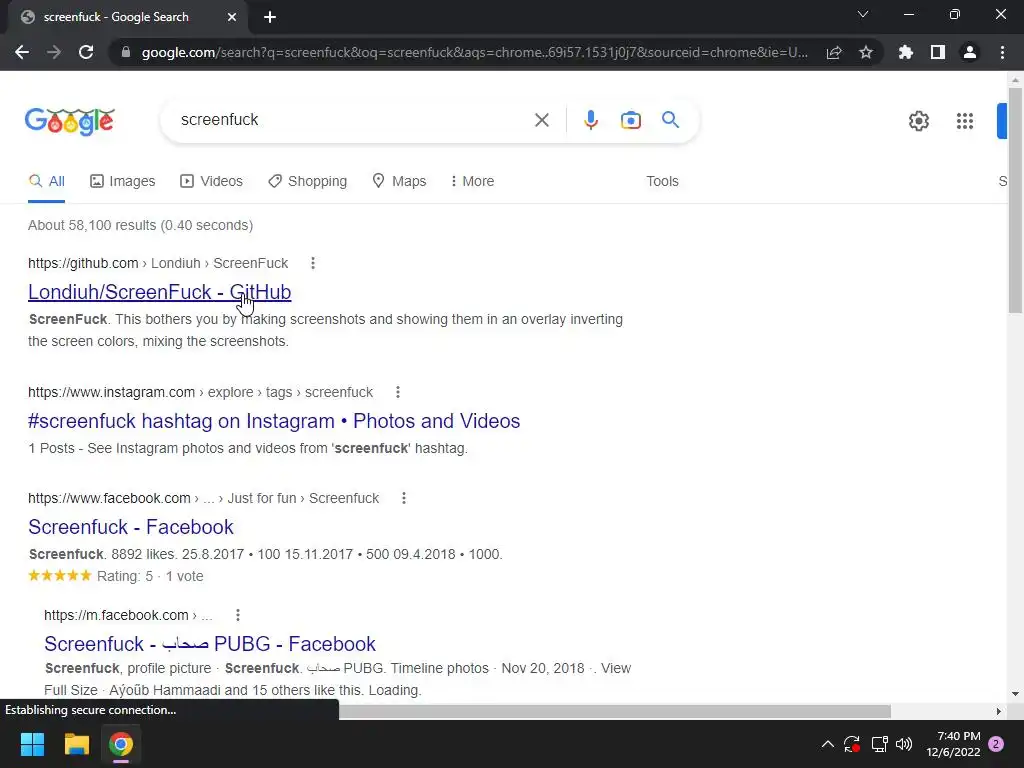
Task: Click the search input field
Action: tap(350, 120)
